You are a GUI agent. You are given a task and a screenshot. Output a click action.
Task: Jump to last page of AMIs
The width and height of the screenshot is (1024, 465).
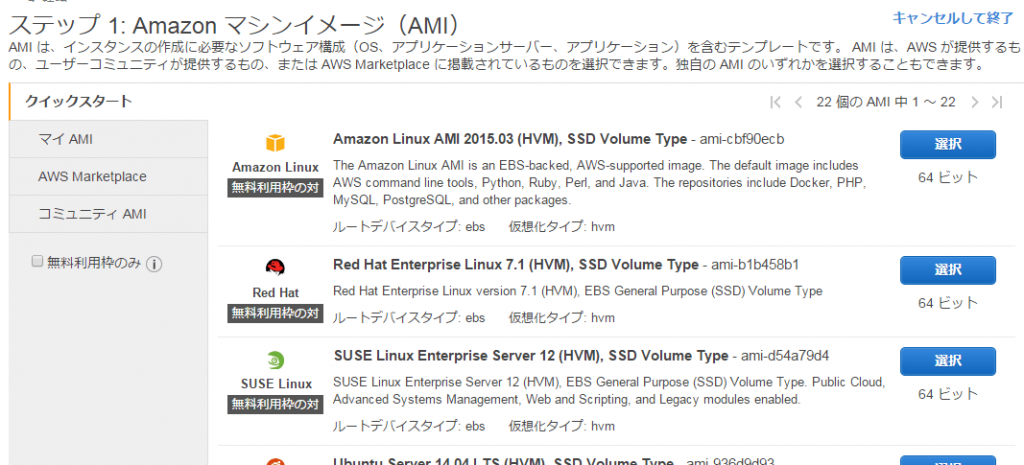click(997, 102)
